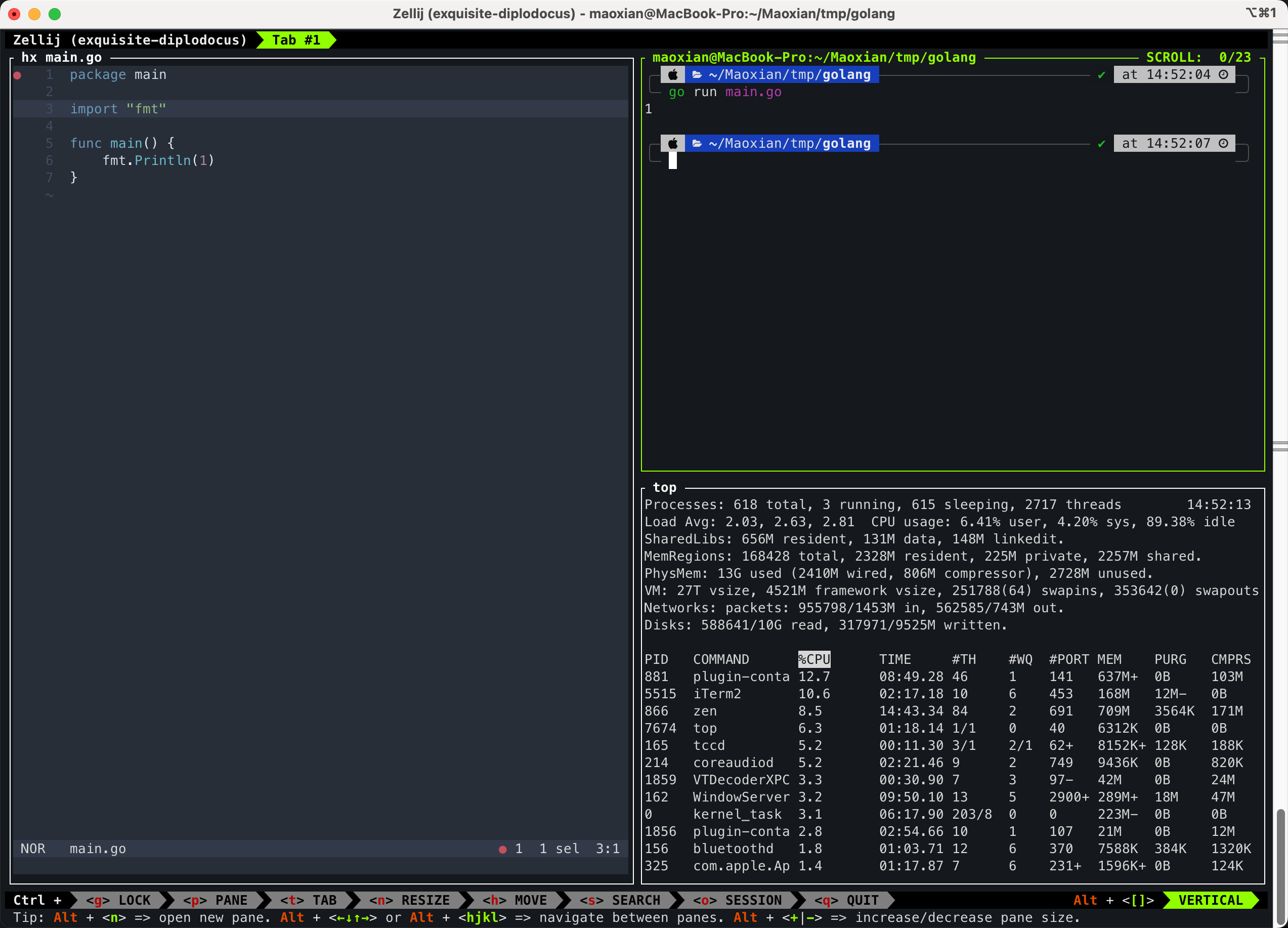Click green checkmark beside the 14:52:04 timestamp
Screen dimensions: 1288x928
(1101, 75)
